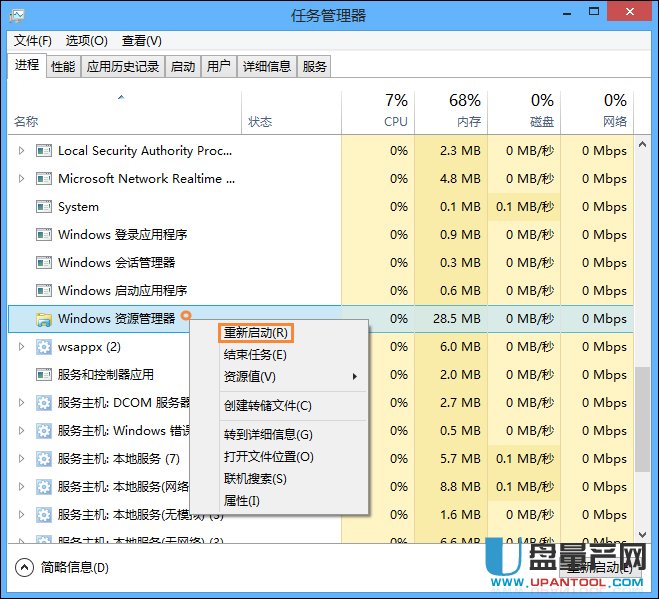Expand 服务主机: 本地服务(无模拟) row
This screenshot has height=599, width=659.
[21, 515]
